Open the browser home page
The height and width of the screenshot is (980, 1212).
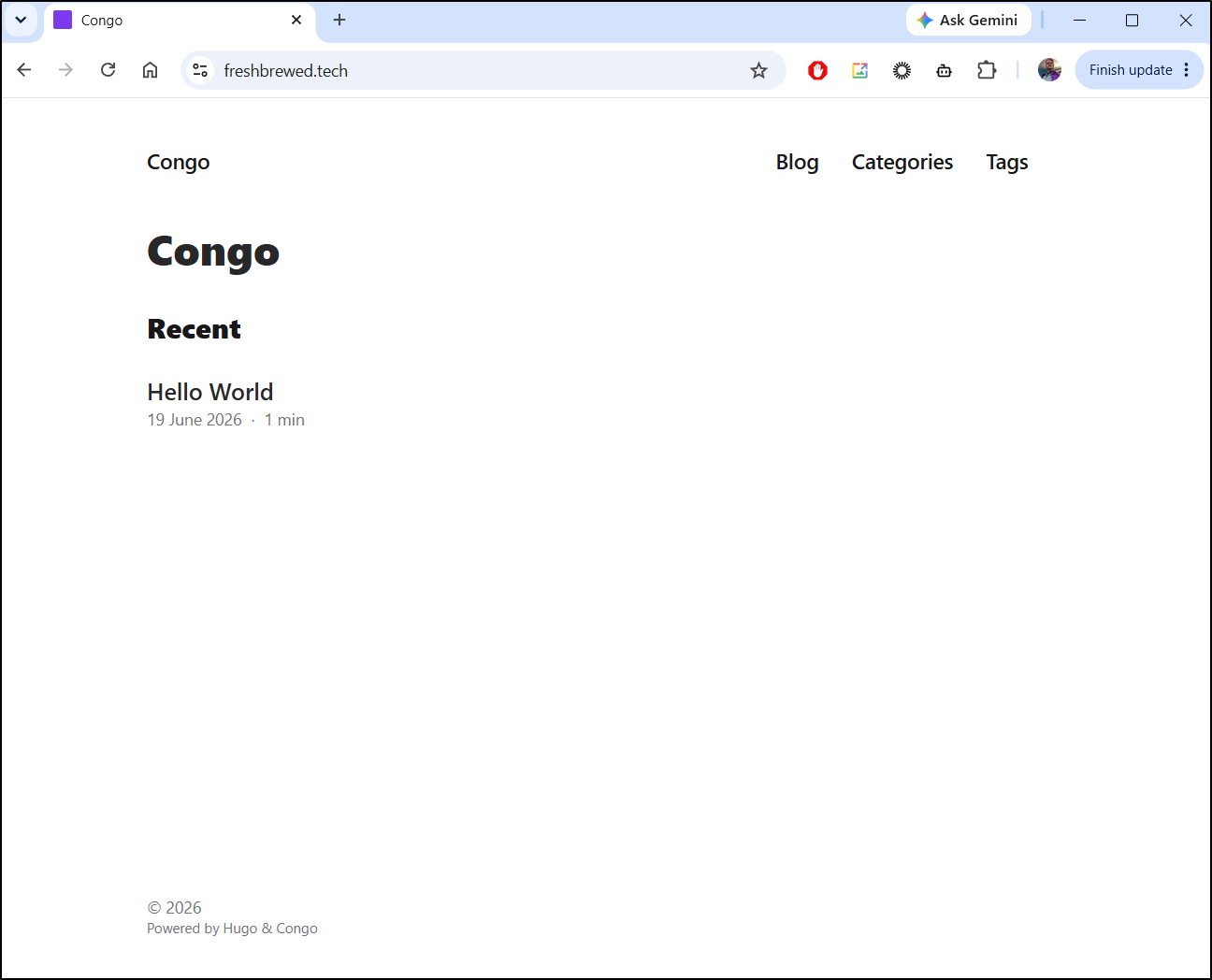tap(150, 70)
